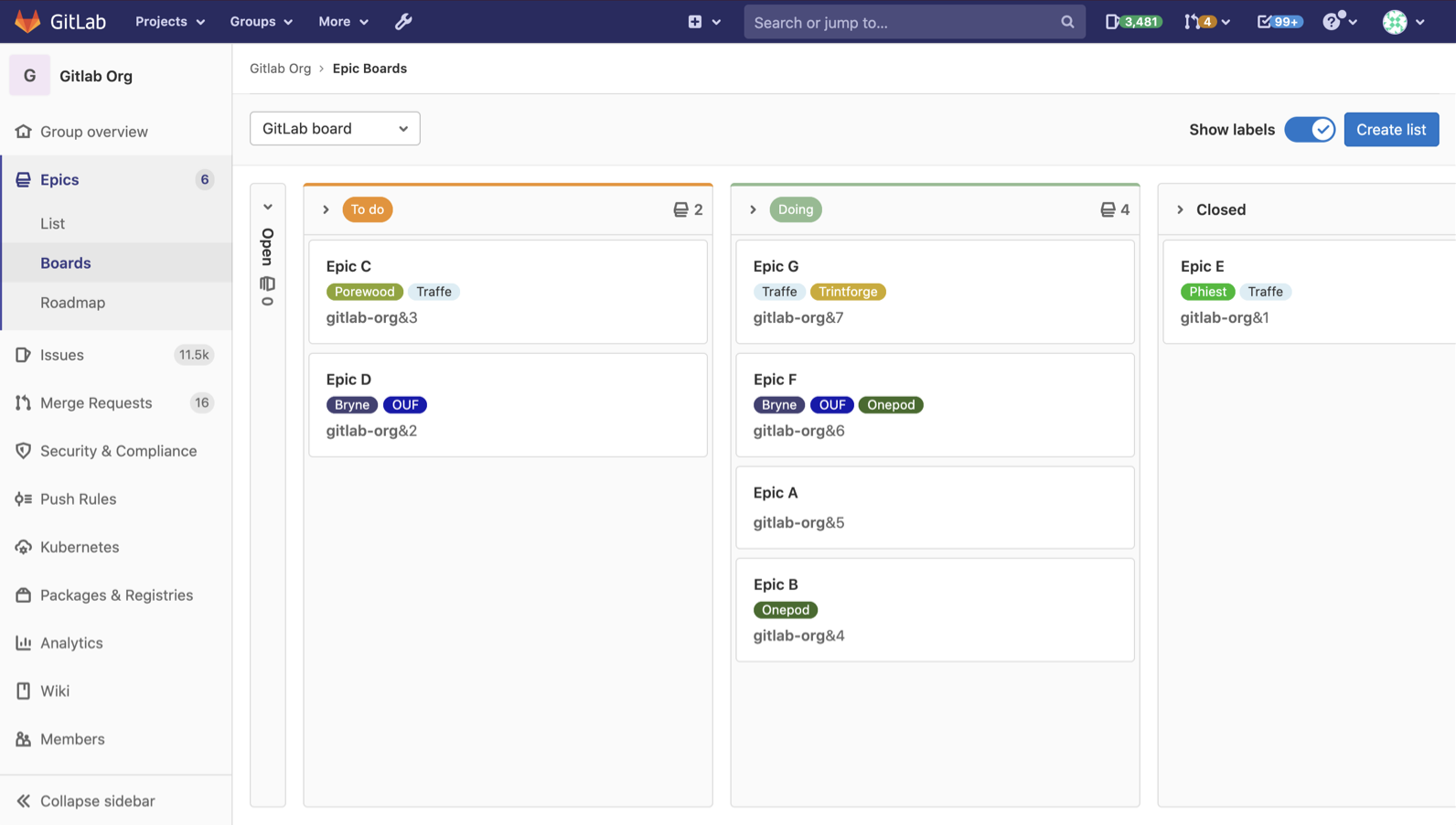Click the Bryne label on Epic F
This screenshot has width=1456, height=825.
coord(779,405)
